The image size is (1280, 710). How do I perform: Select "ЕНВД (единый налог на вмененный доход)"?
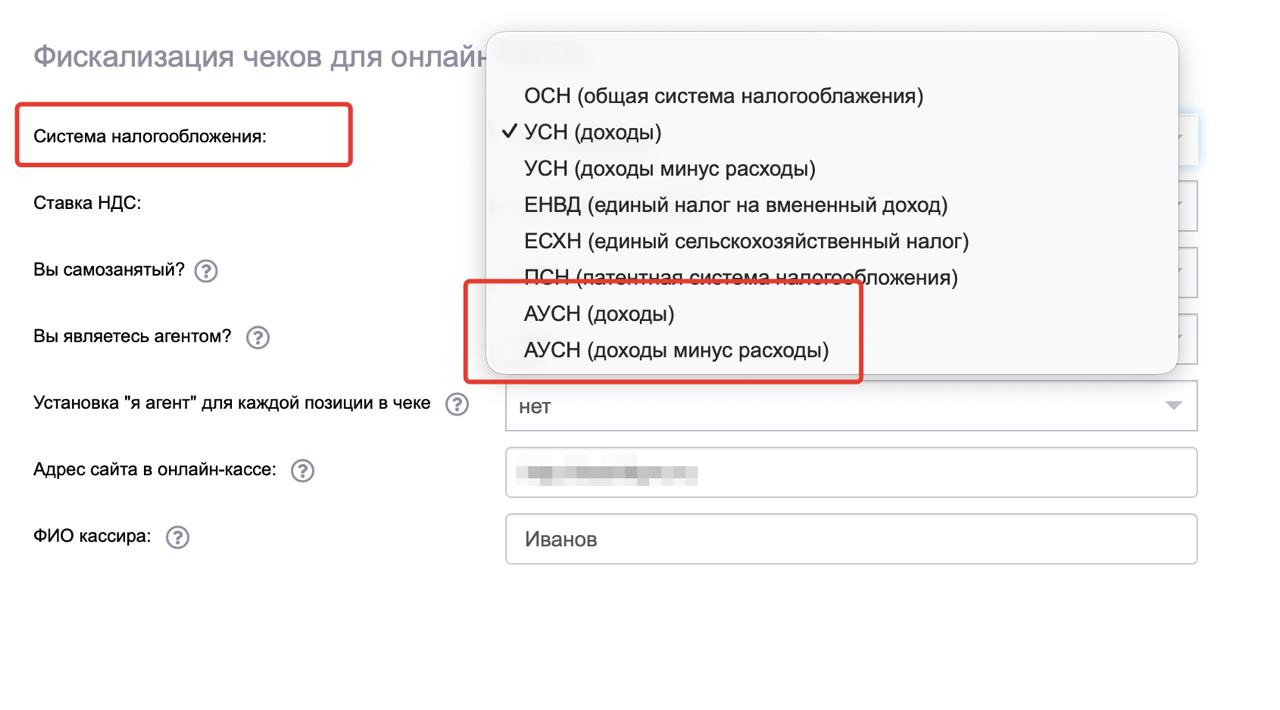click(735, 205)
